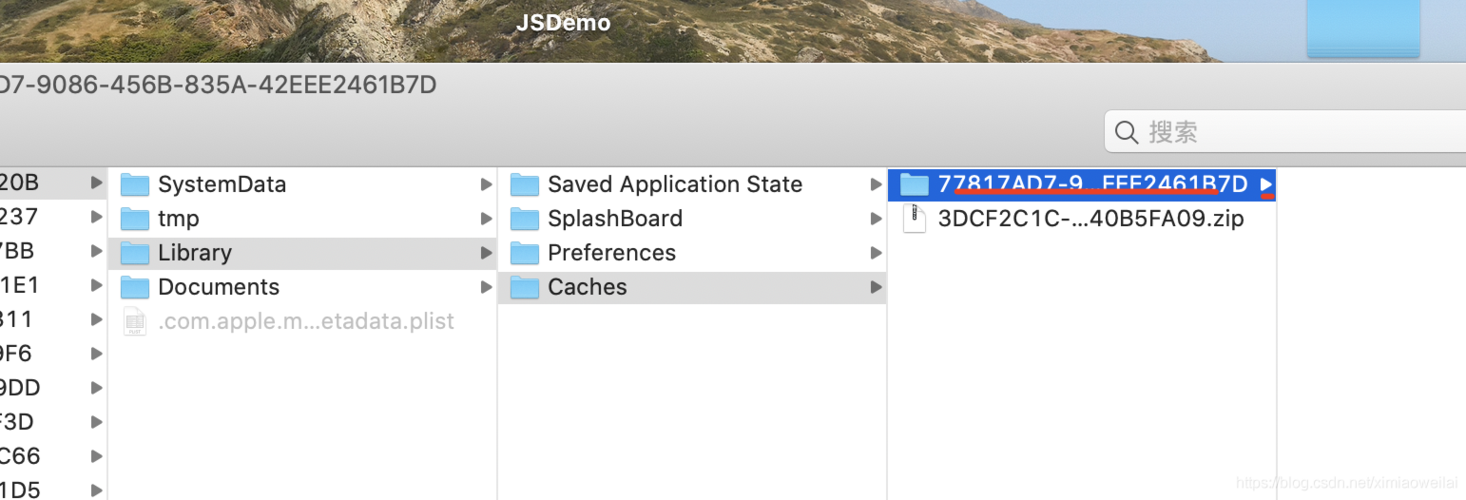Image resolution: width=1466 pixels, height=500 pixels.
Task: Select the Caches folder entry
Action: click(692, 287)
